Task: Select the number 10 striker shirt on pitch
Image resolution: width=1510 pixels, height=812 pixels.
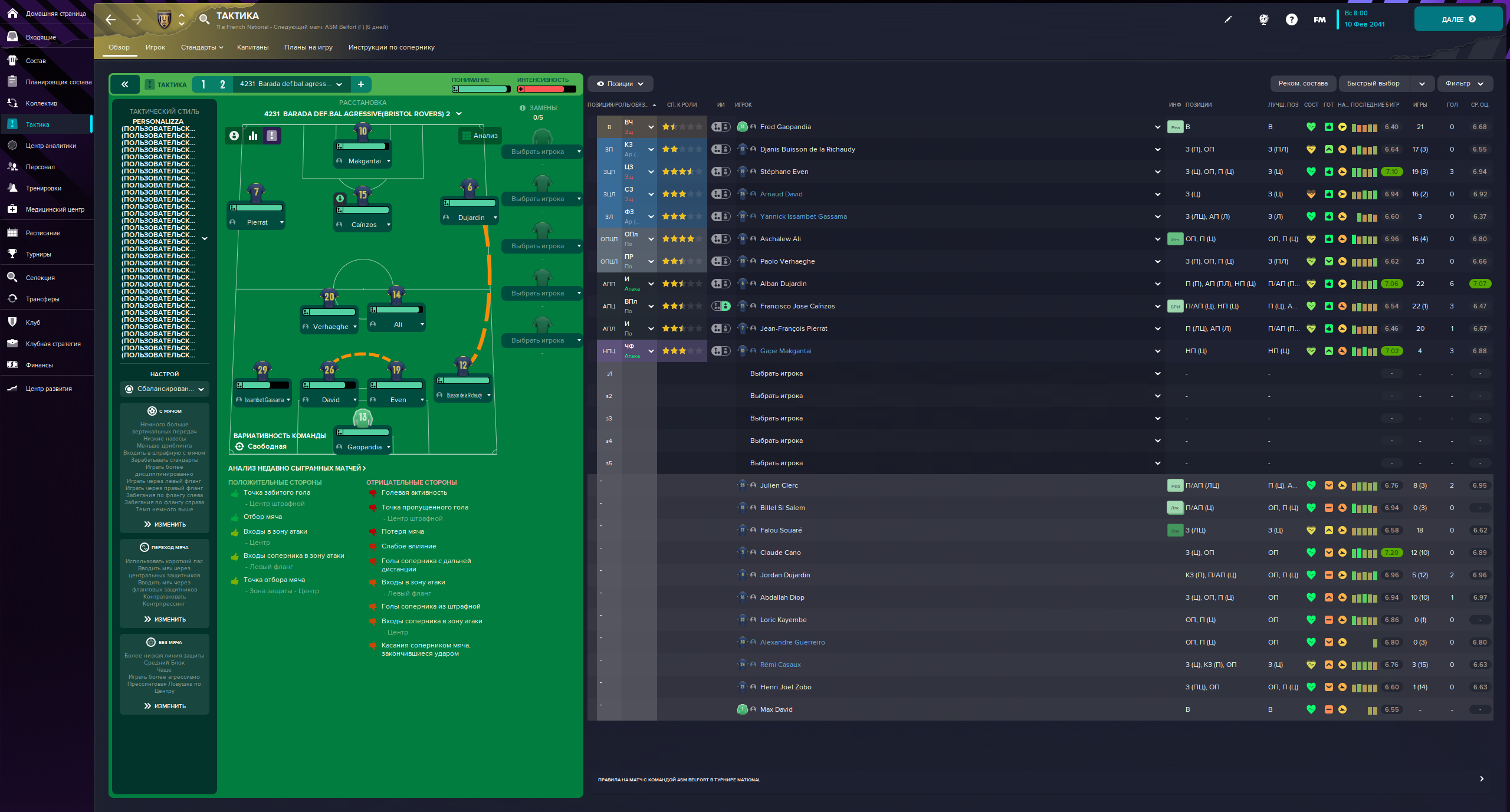Action: [x=363, y=132]
